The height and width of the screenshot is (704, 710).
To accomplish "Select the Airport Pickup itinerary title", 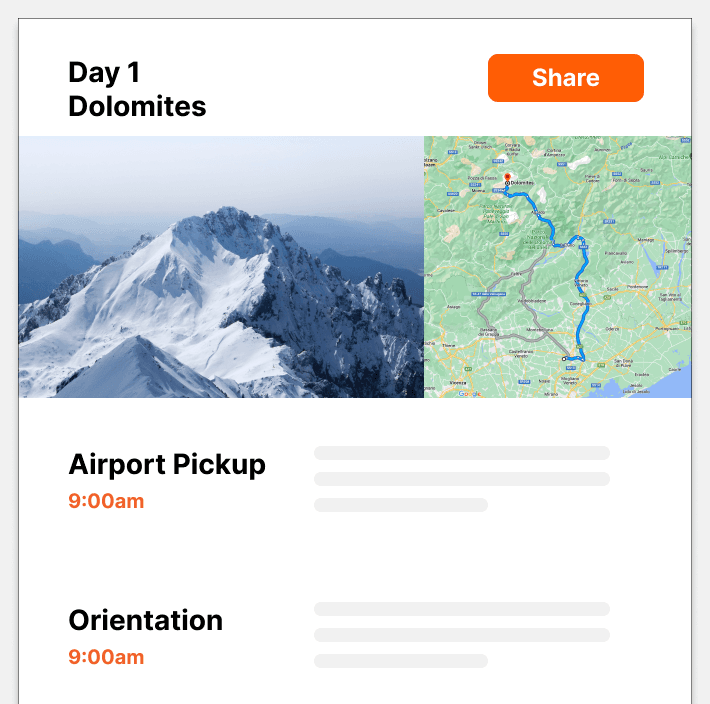I will 167,464.
